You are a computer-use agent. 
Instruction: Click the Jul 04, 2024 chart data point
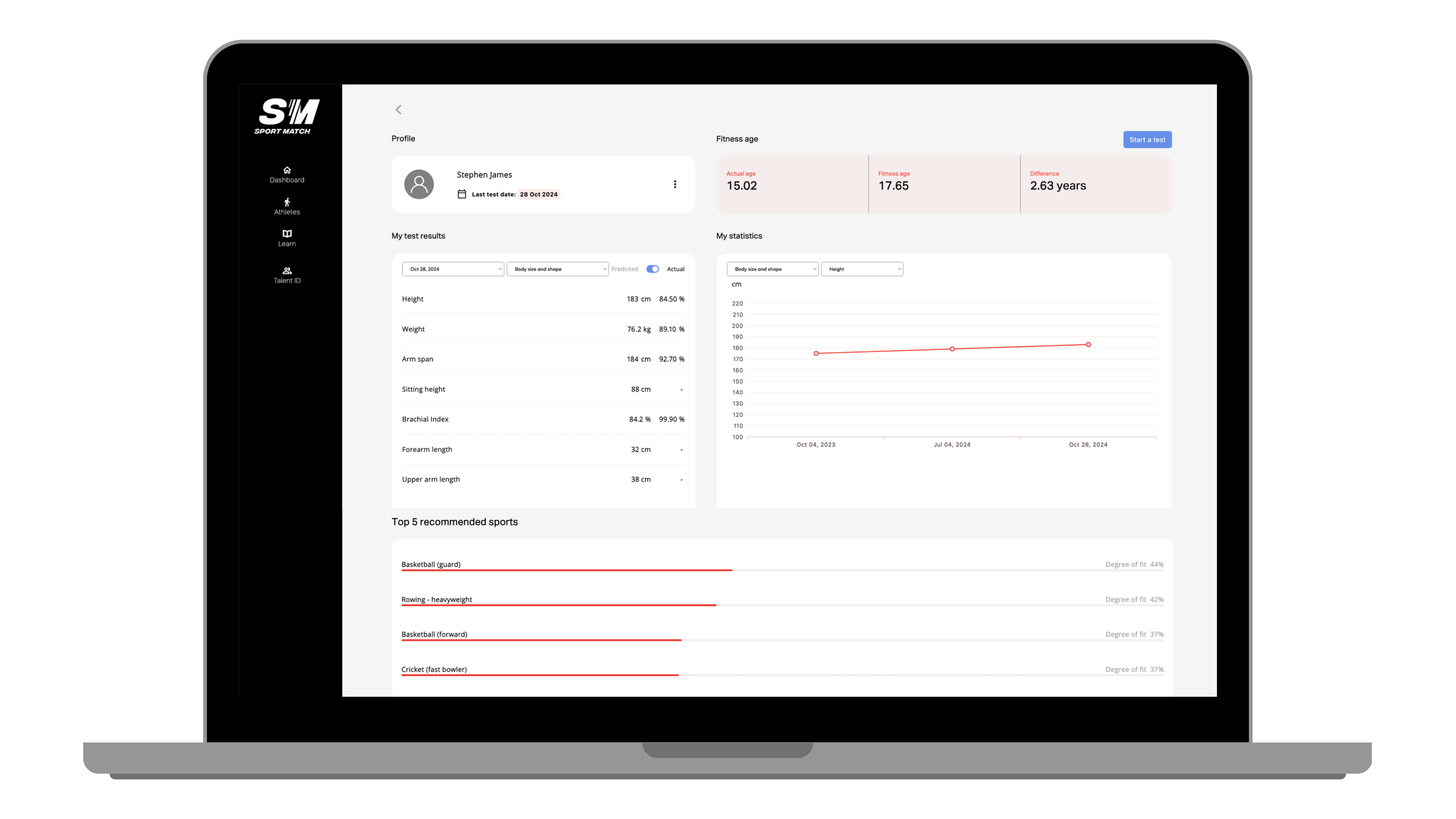click(x=952, y=349)
